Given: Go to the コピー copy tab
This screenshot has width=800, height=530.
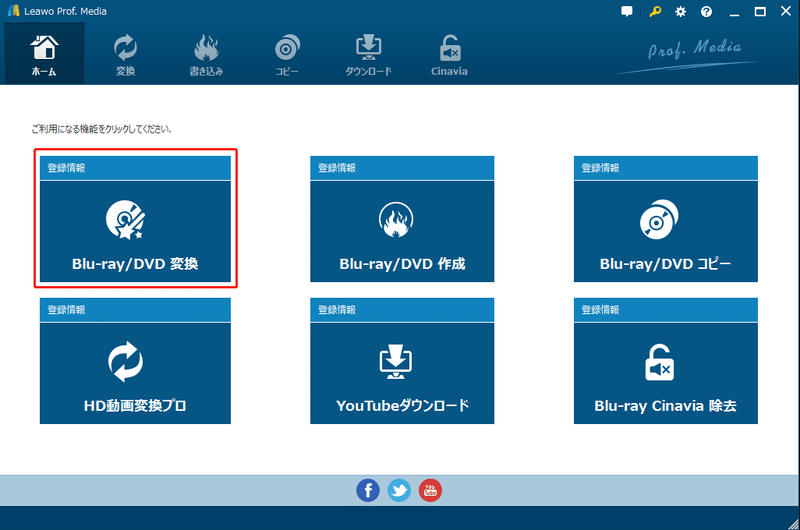Looking at the screenshot, I should (x=287, y=54).
